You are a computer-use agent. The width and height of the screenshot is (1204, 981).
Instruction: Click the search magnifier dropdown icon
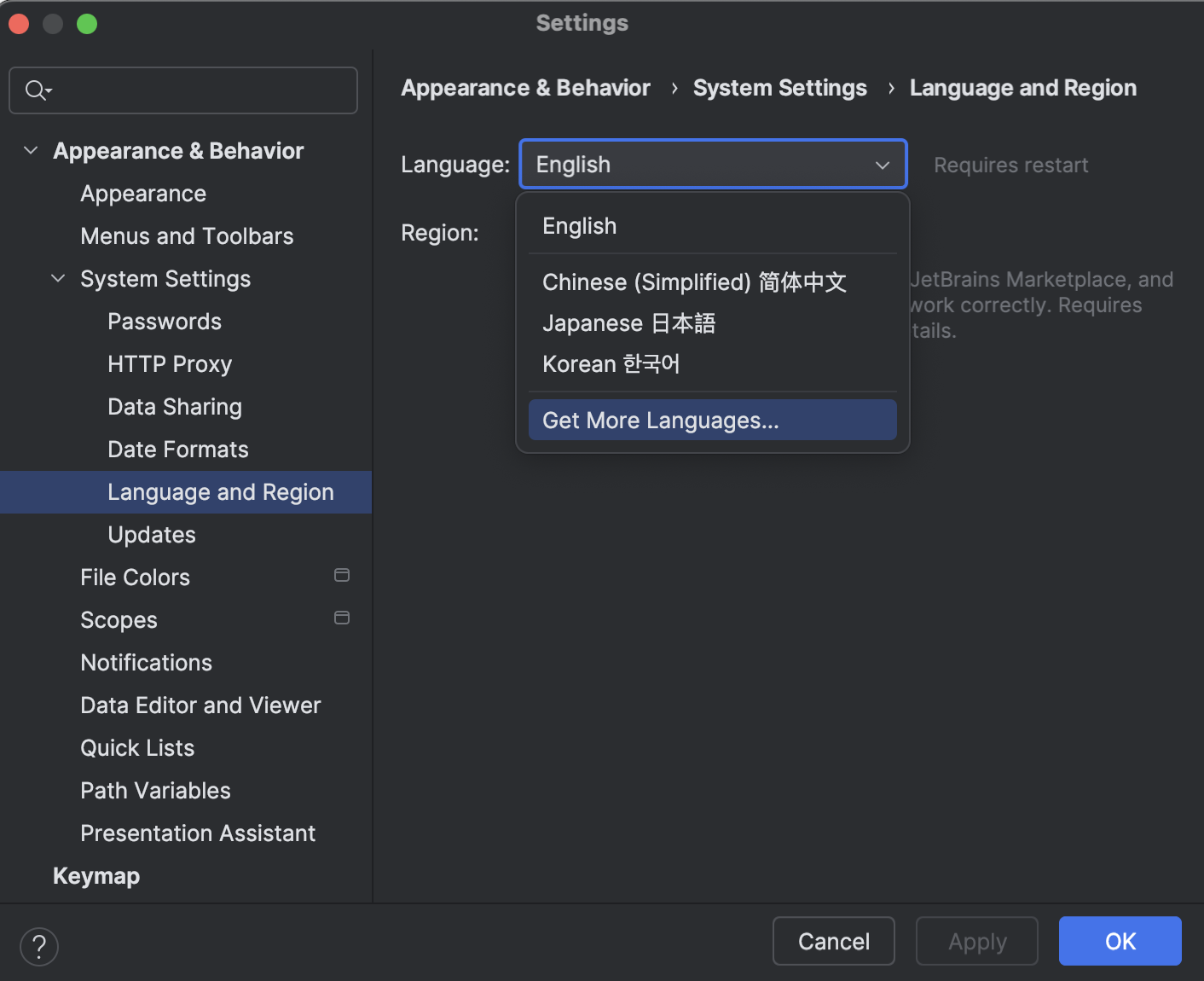click(x=38, y=90)
